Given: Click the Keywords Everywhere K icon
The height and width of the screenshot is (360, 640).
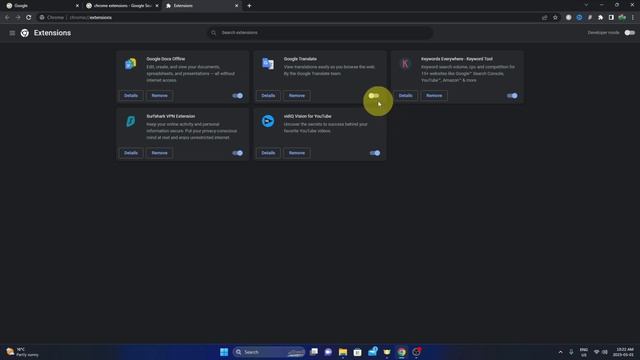Looking at the screenshot, I should 405,64.
